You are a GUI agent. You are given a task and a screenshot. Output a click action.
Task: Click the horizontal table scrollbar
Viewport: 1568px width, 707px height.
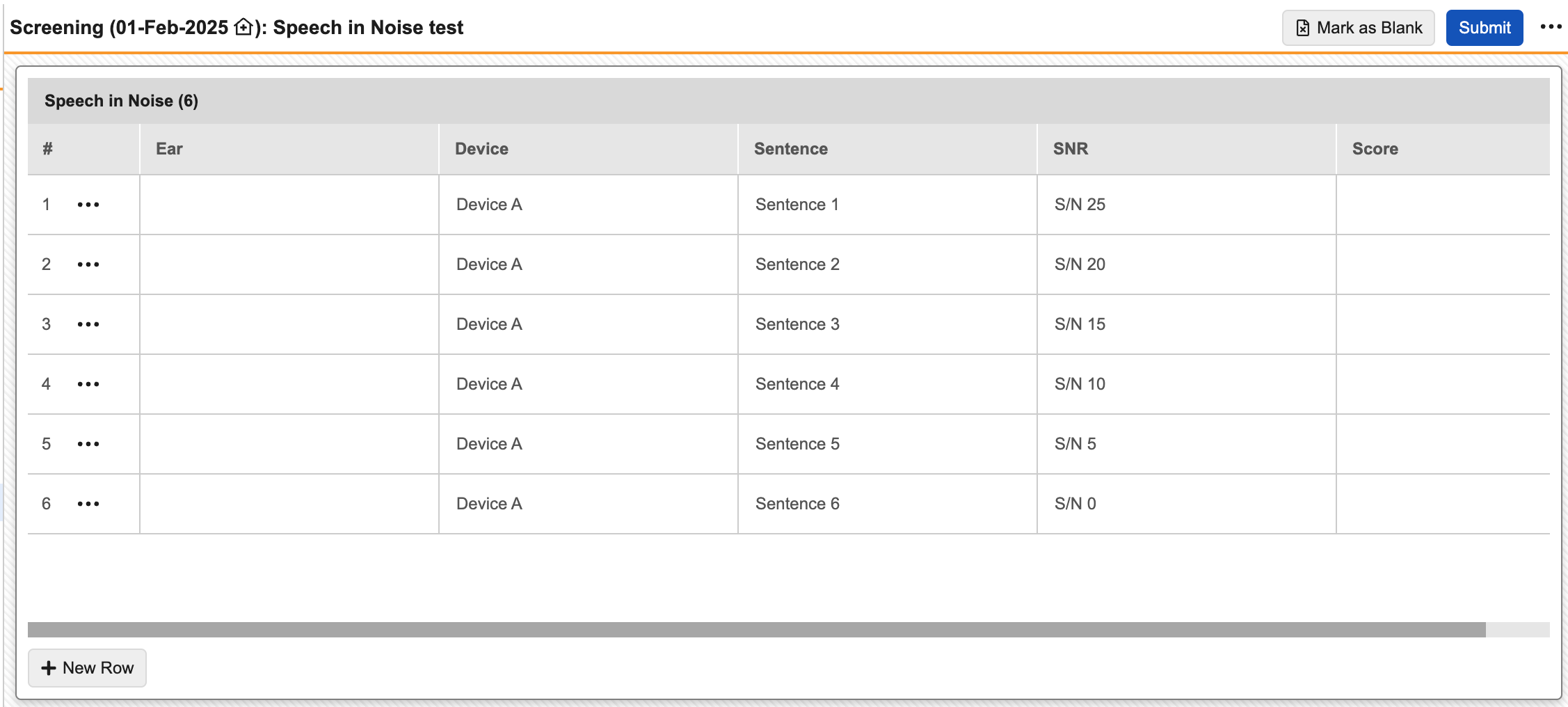tap(756, 630)
